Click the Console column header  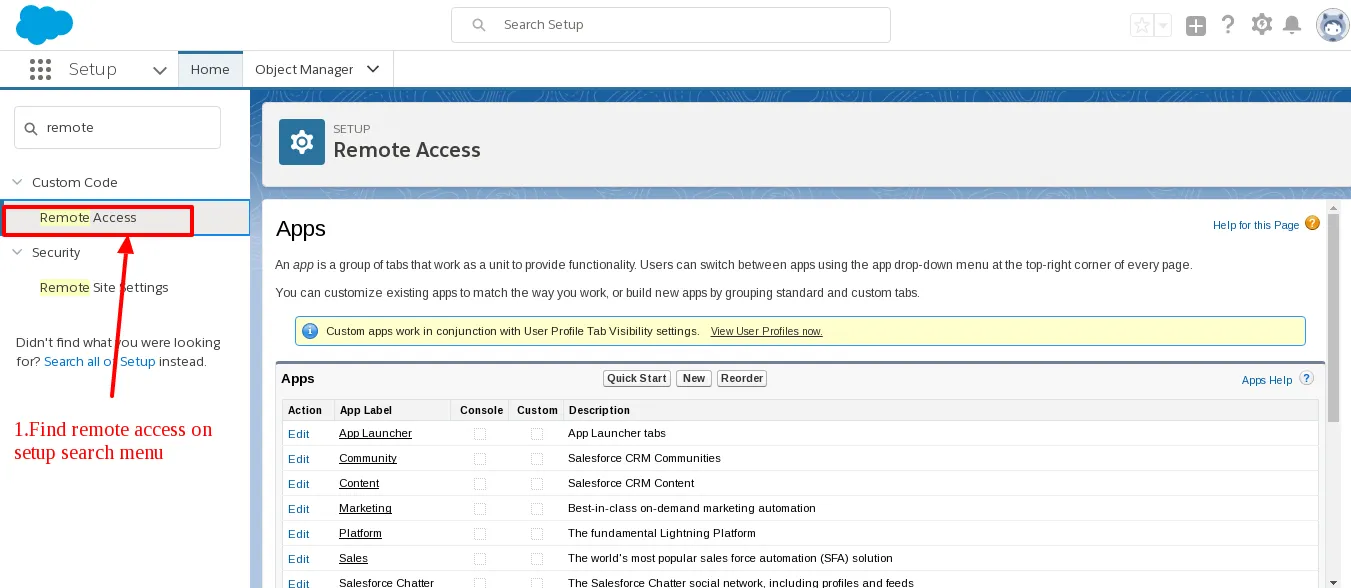(481, 410)
